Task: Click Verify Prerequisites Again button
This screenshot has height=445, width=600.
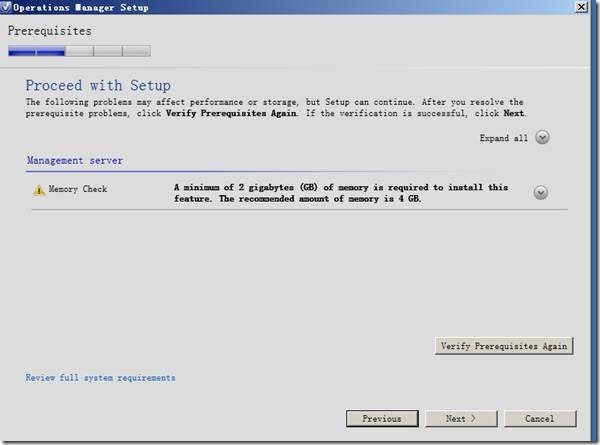Action: pyautogui.click(x=504, y=346)
